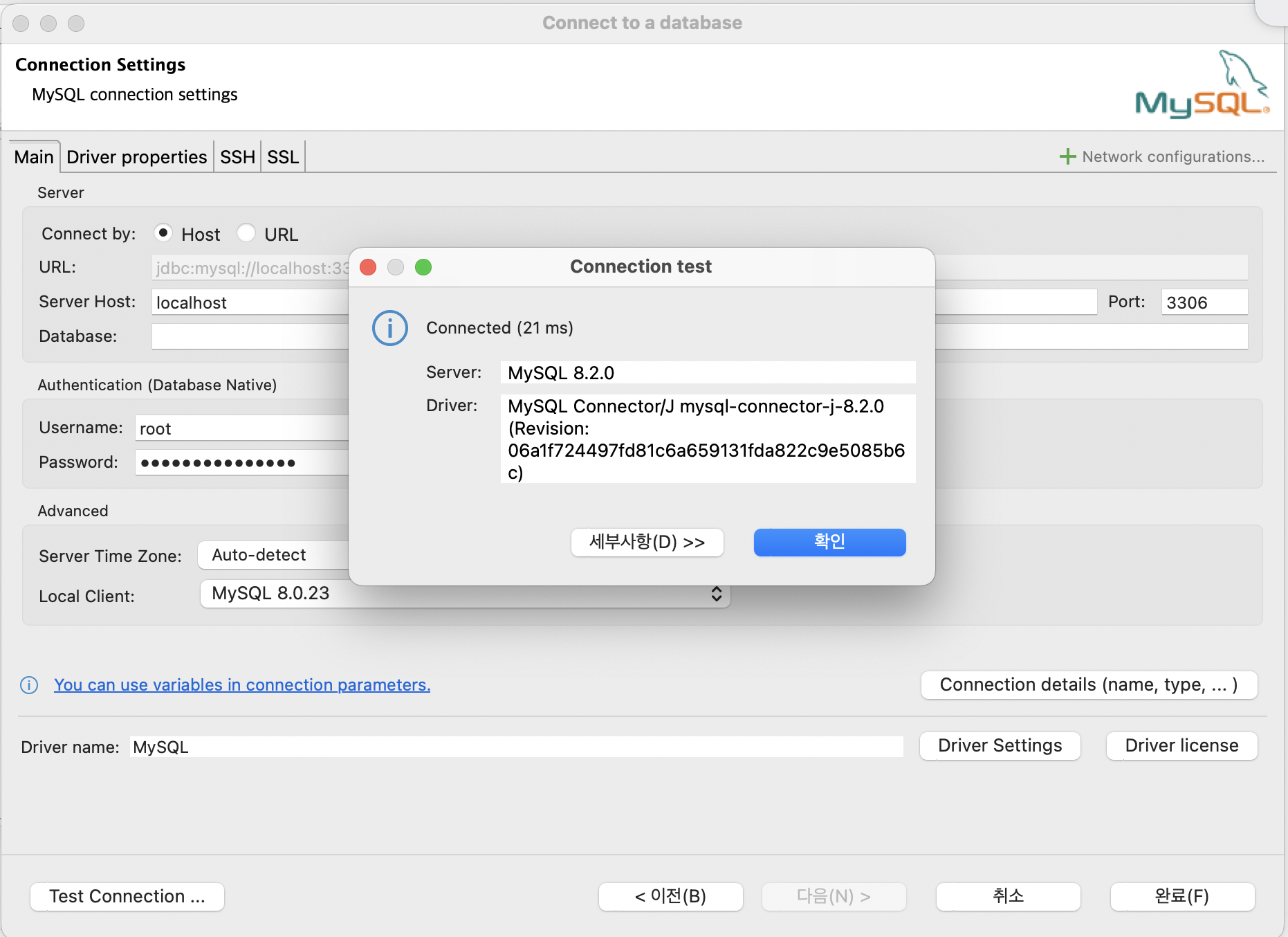Image resolution: width=1288 pixels, height=937 pixels.
Task: Open the Driver properties tab
Action: 137,157
